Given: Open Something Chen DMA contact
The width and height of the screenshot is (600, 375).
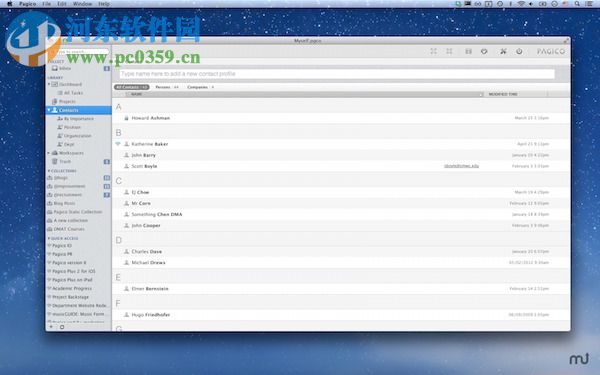Looking at the screenshot, I should click(x=157, y=215).
